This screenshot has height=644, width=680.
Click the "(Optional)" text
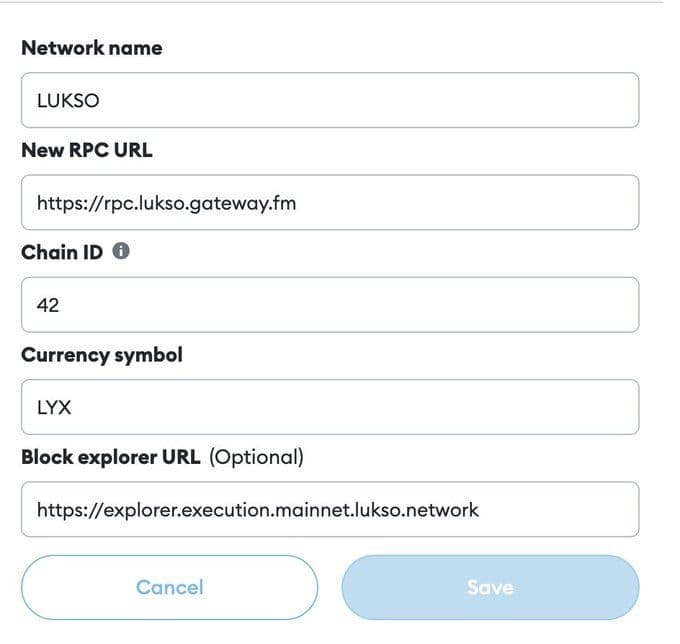click(255, 457)
